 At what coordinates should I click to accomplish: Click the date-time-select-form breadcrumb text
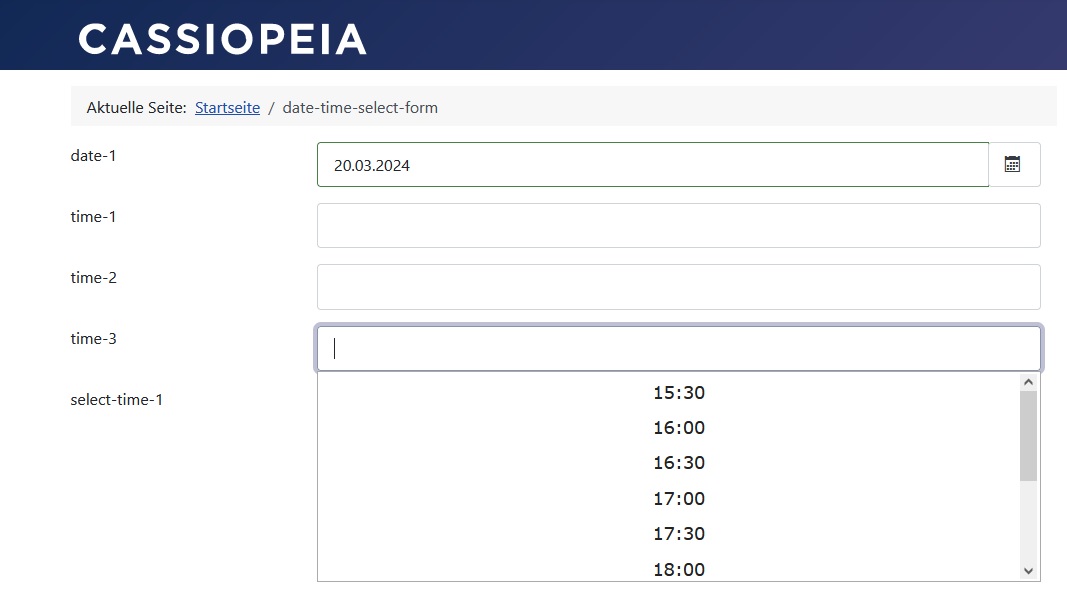(x=360, y=107)
